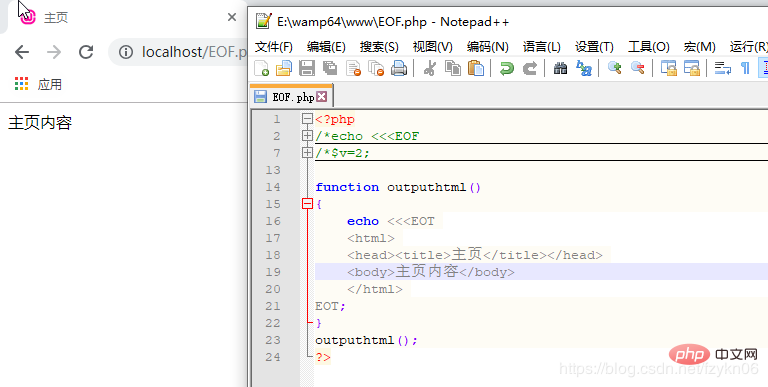
Task: Click the Notepad++ title bar app icon
Action: pos(264,22)
